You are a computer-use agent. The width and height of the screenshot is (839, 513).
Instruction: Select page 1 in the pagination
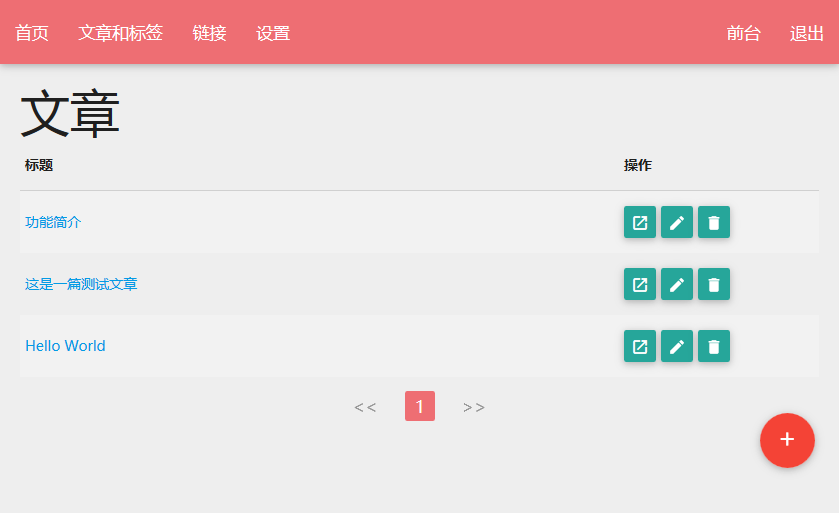[x=420, y=406]
